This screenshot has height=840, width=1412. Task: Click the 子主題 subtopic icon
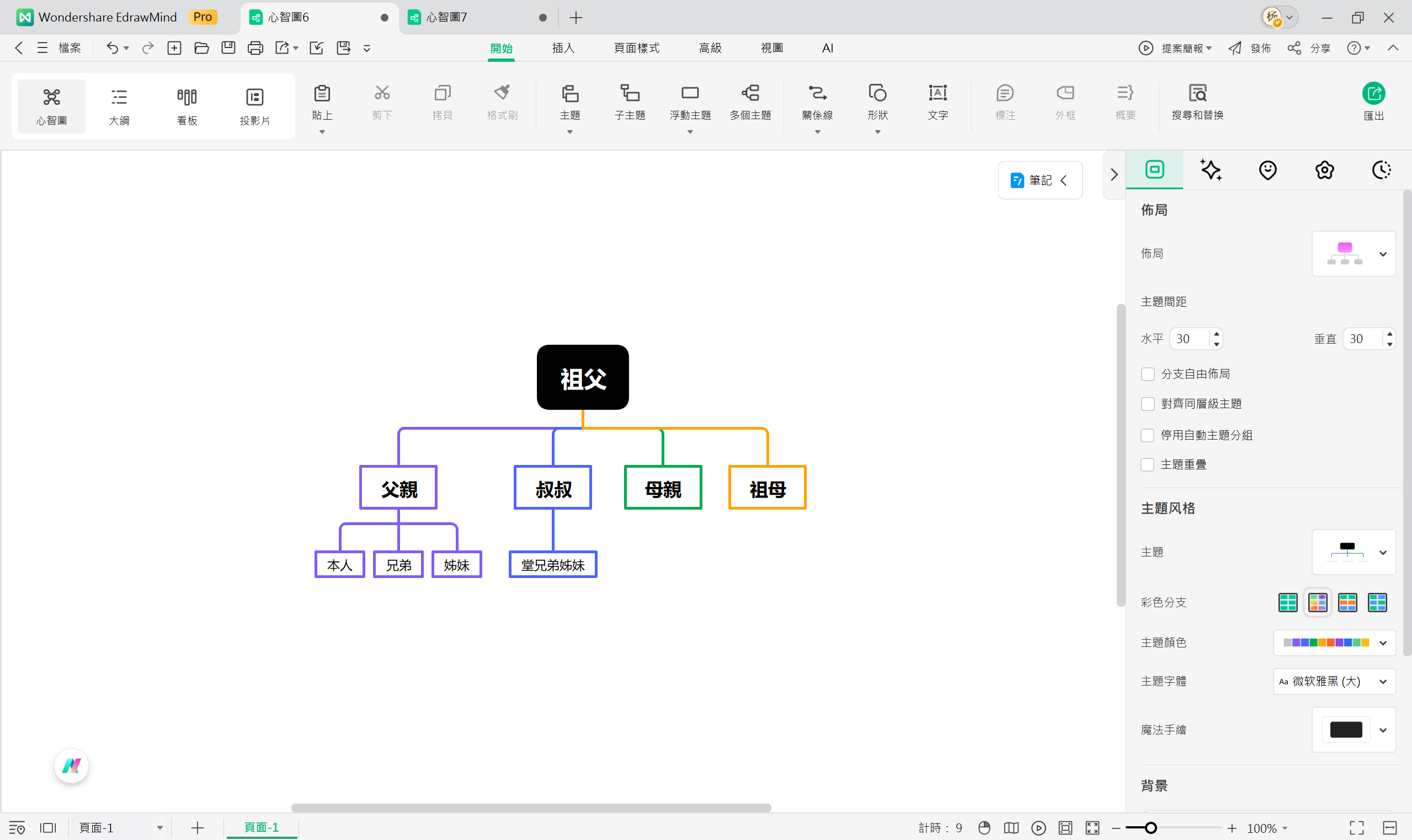(x=630, y=93)
